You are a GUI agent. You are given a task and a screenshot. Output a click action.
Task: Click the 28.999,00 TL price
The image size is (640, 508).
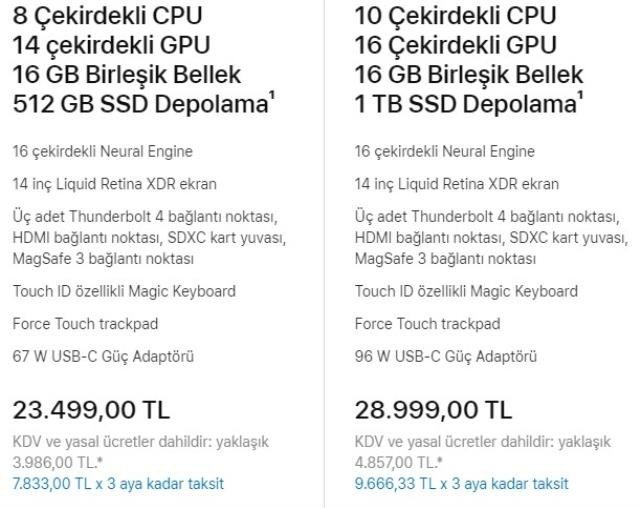click(x=434, y=410)
